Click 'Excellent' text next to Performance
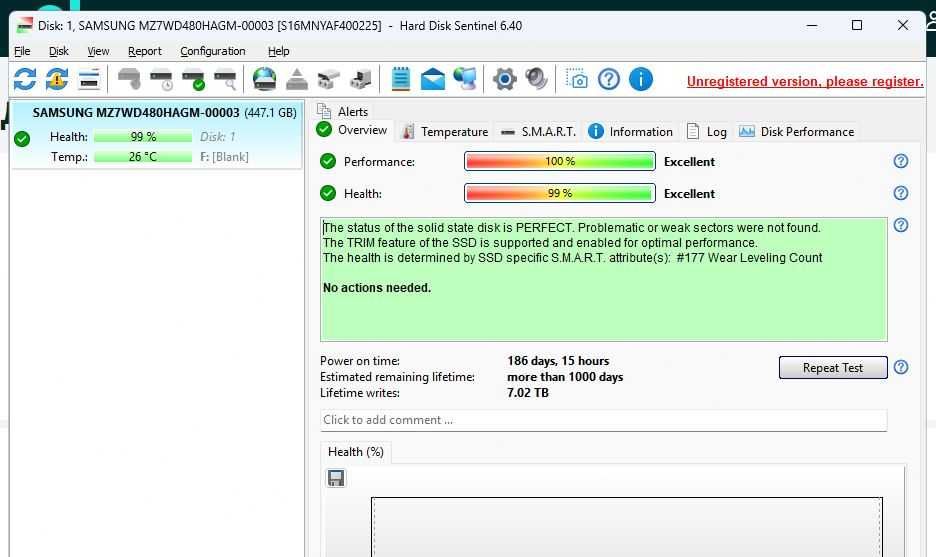Viewport: 936px width, 557px height. pos(689,162)
